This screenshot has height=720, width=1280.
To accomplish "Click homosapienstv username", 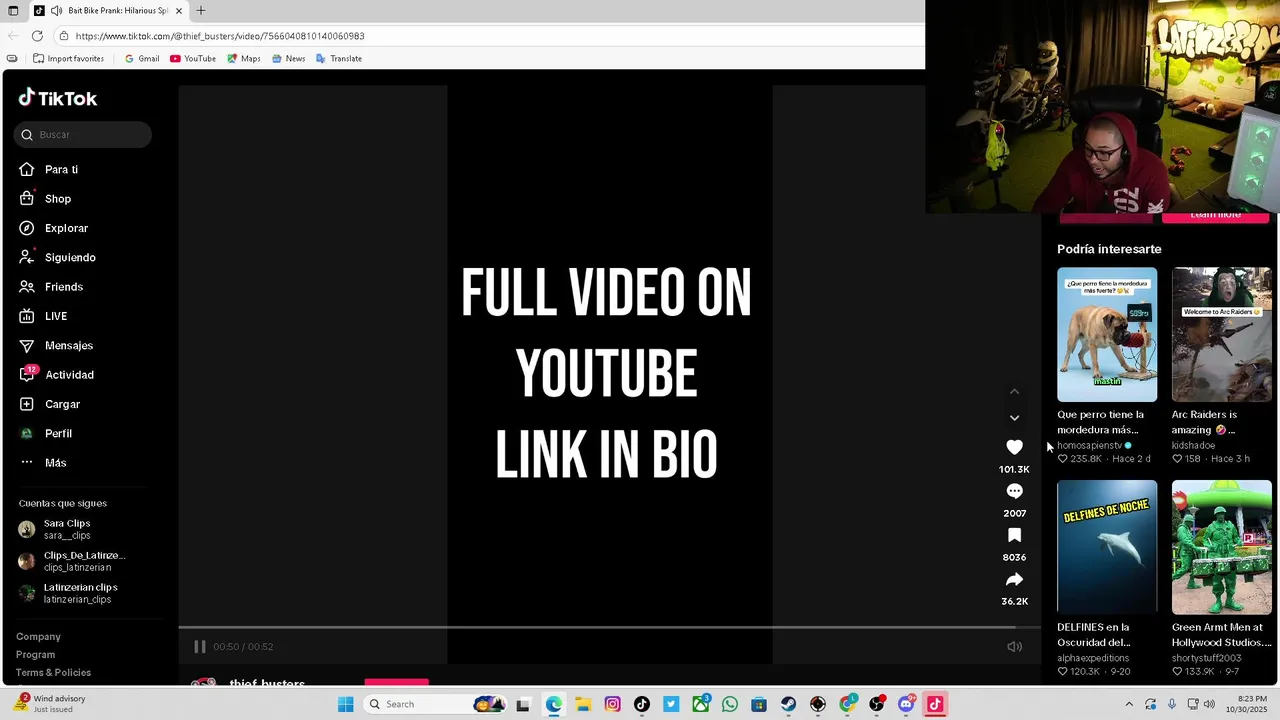I will 1089,445.
